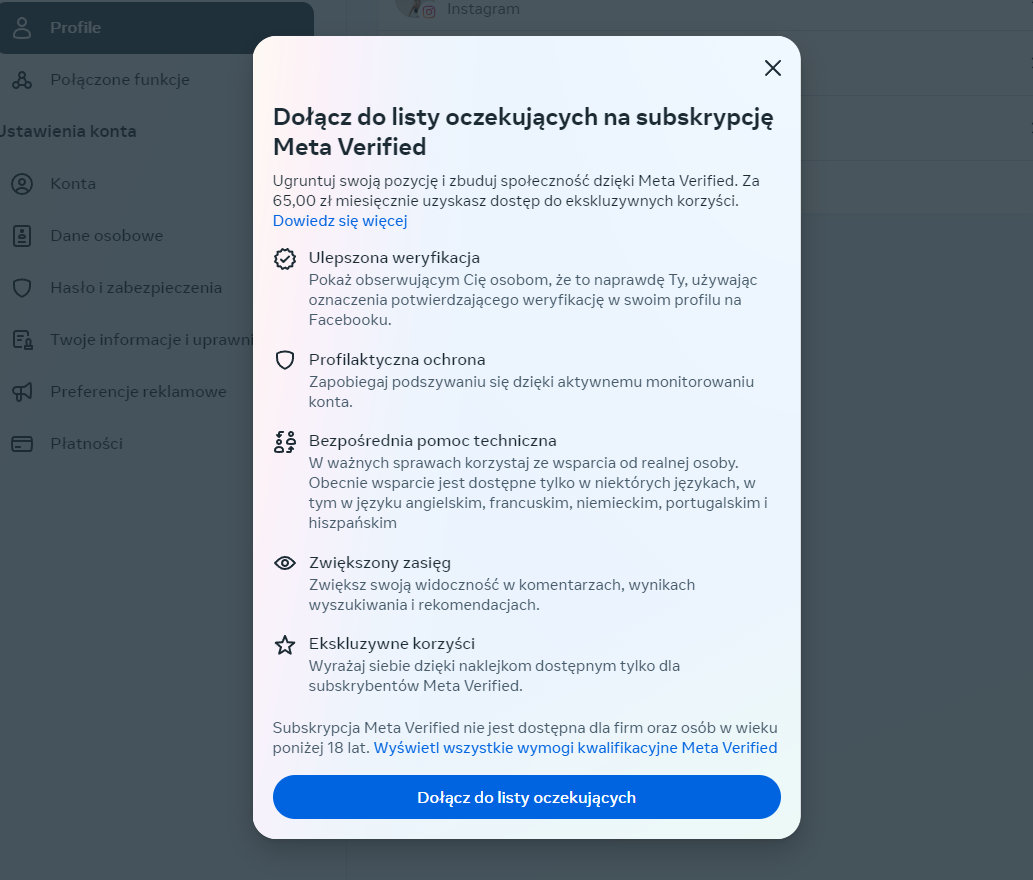
Task: Click the Płatności payment card icon
Action: [21, 443]
